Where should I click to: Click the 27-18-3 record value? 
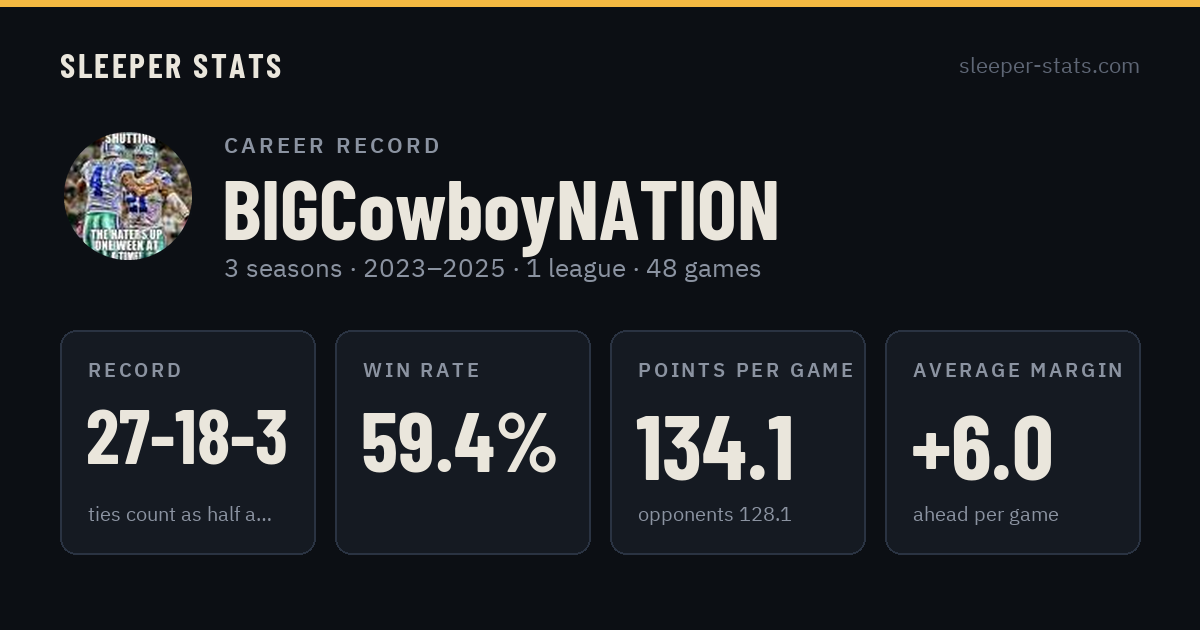click(x=187, y=440)
